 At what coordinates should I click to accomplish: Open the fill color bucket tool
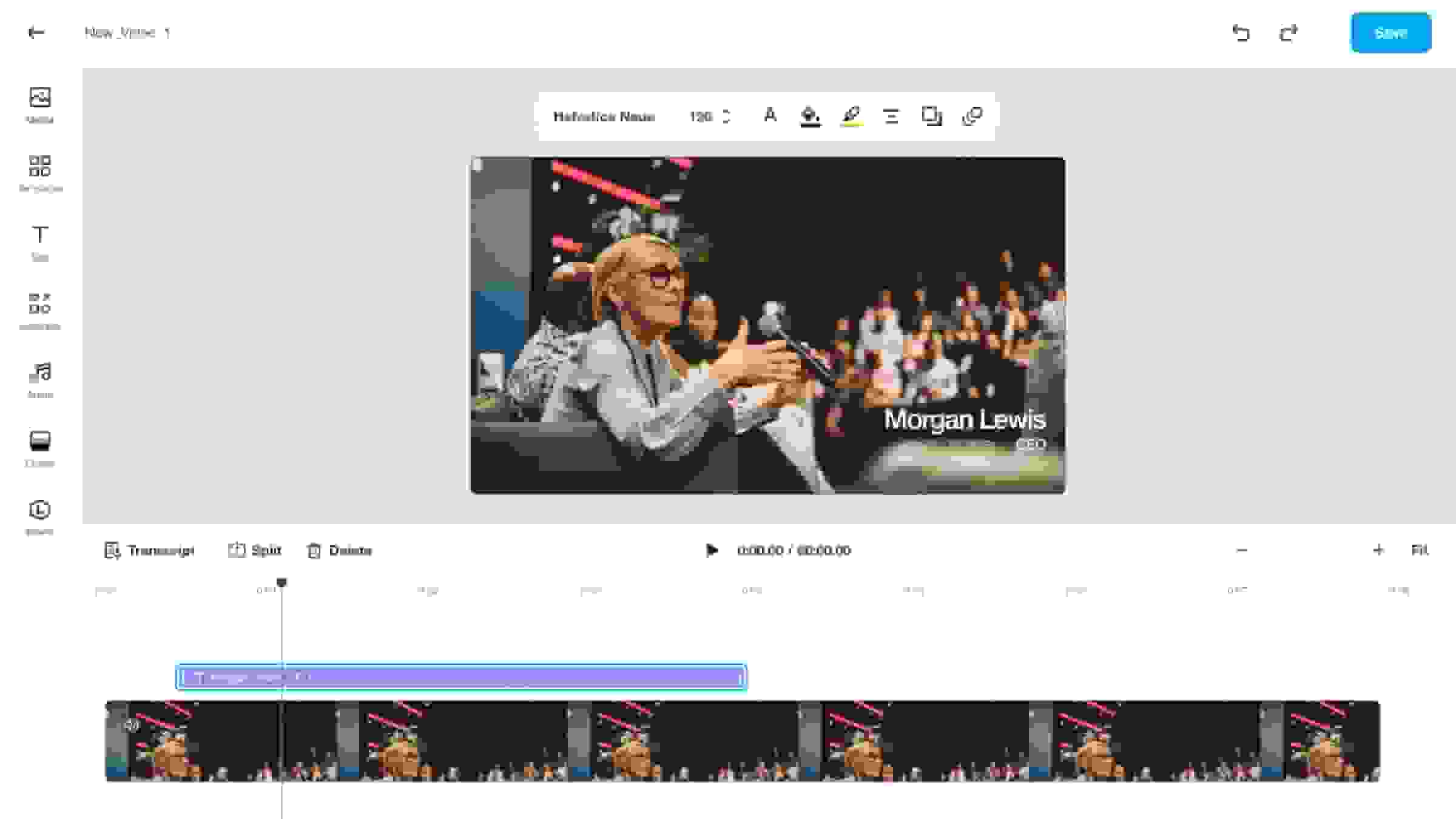click(x=811, y=116)
